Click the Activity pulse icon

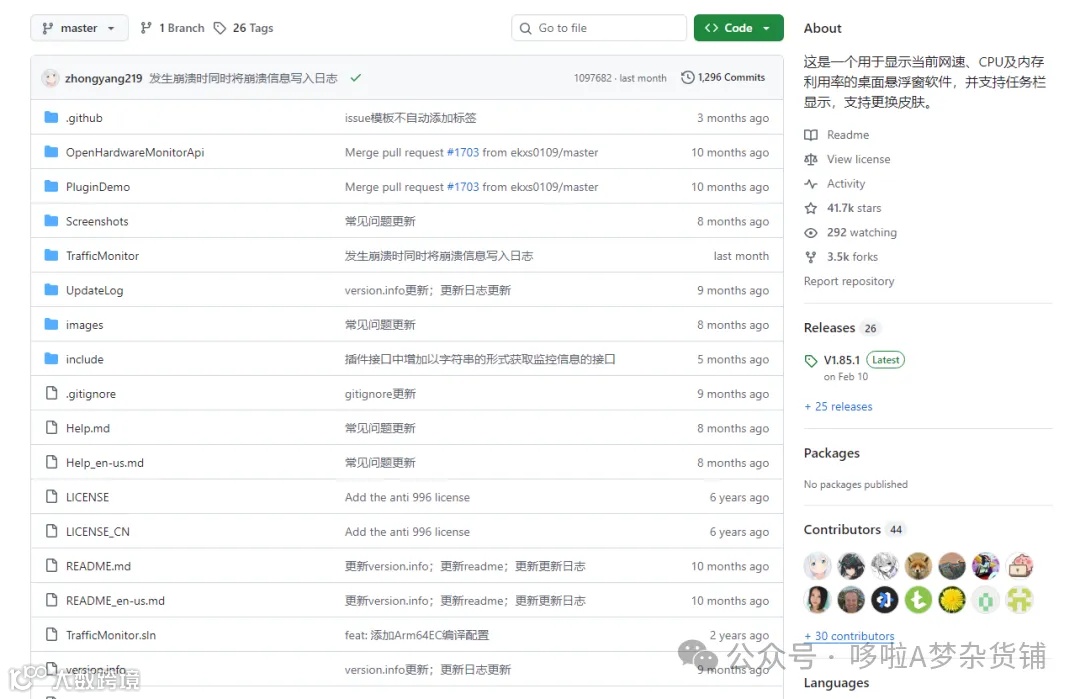tap(811, 184)
